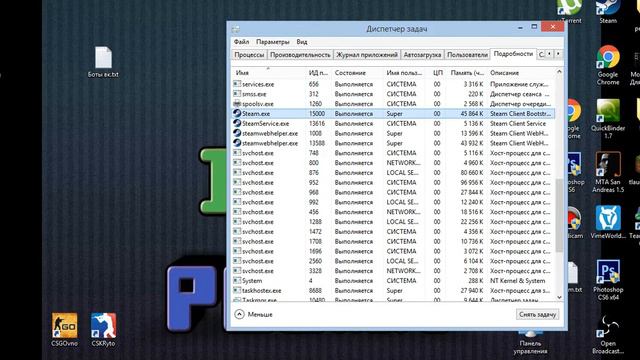This screenshot has height=360, width=640.
Task: Open the Steam desktop shortcut
Action: coord(608,9)
